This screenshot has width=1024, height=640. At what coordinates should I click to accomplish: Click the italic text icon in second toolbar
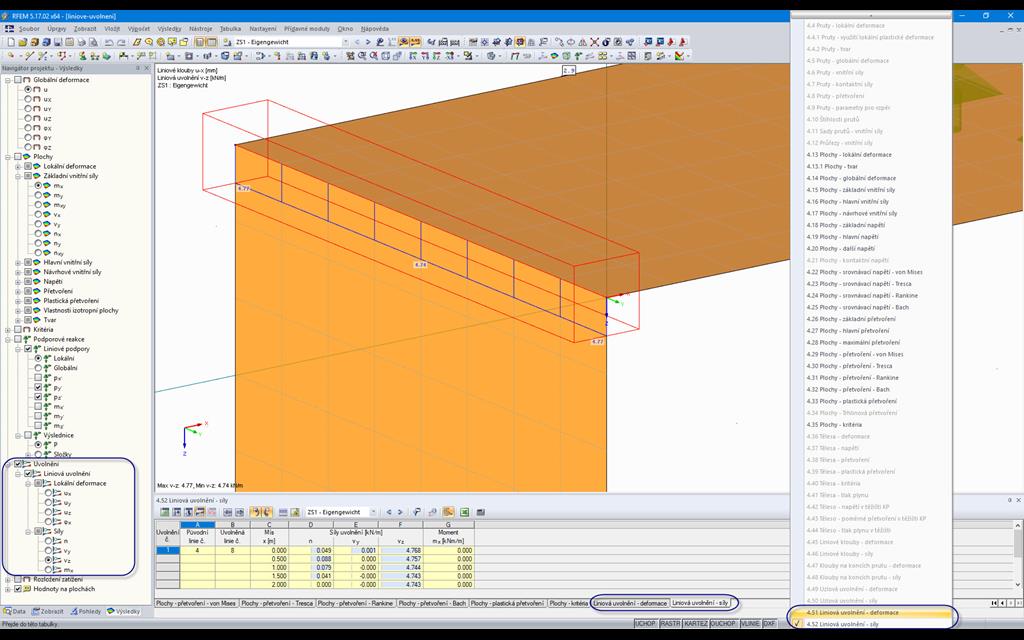click(515, 56)
